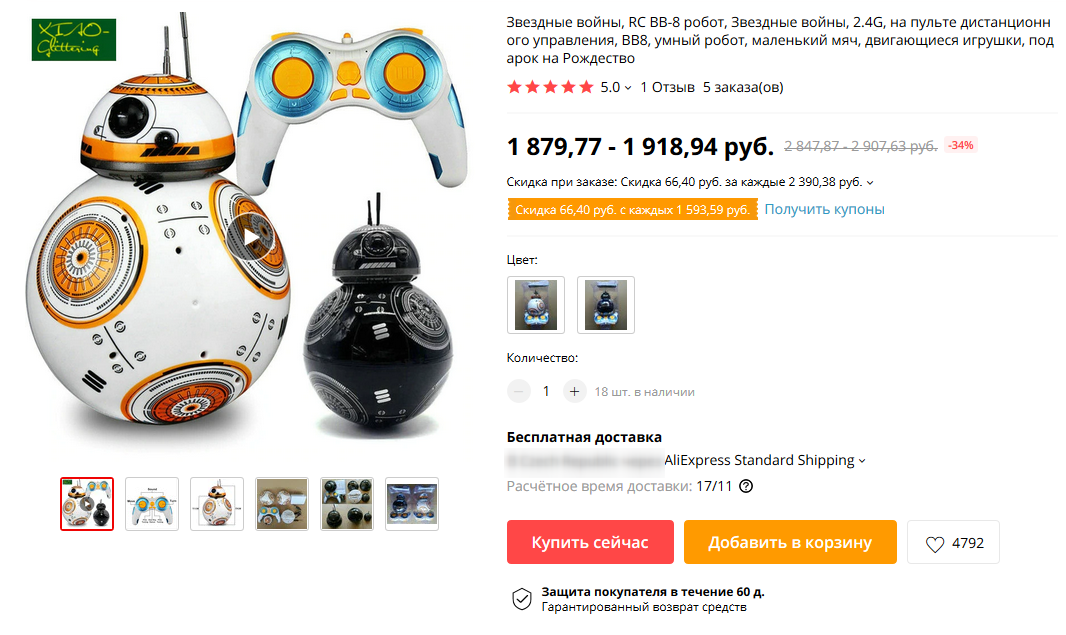The height and width of the screenshot is (635, 1066).
Task: Click the buyer protection shield icon
Action: click(x=521, y=599)
